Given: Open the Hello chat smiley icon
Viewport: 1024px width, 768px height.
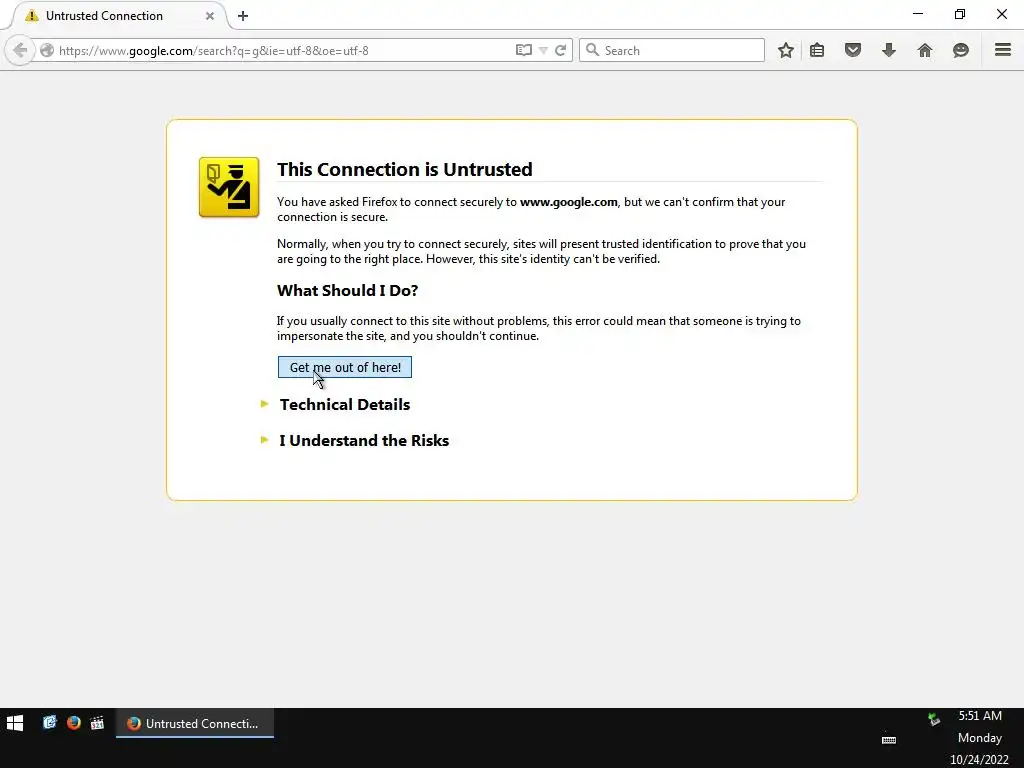Looking at the screenshot, I should (x=961, y=50).
